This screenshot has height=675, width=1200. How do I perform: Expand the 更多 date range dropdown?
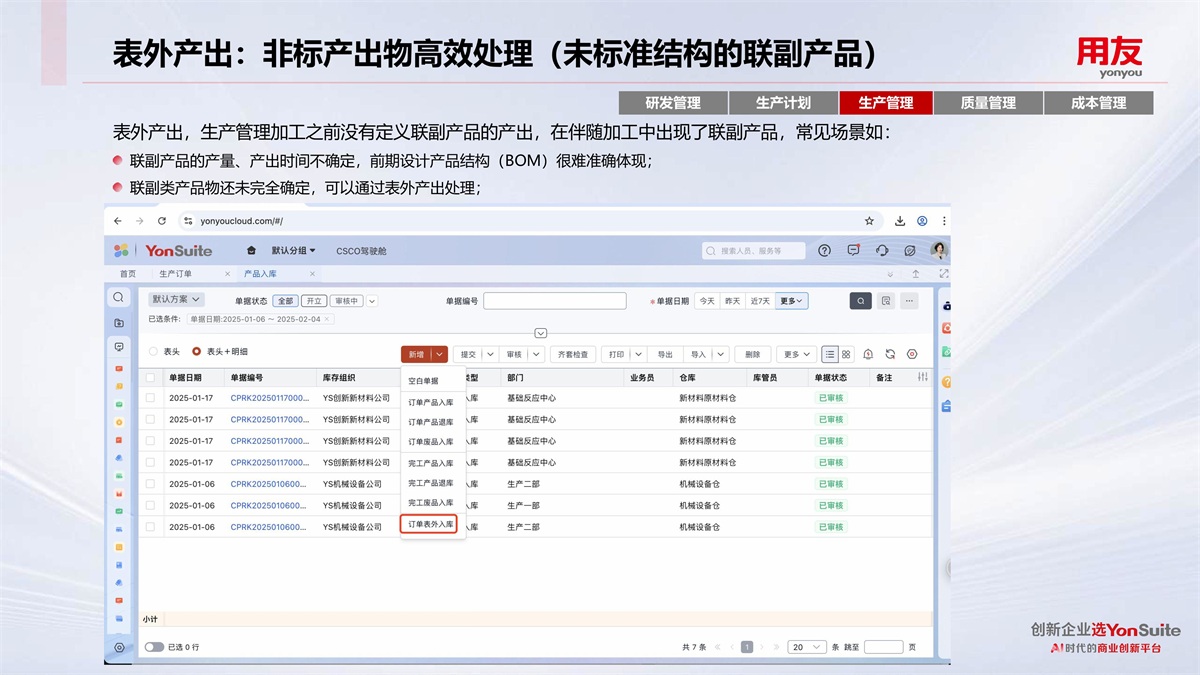click(793, 300)
